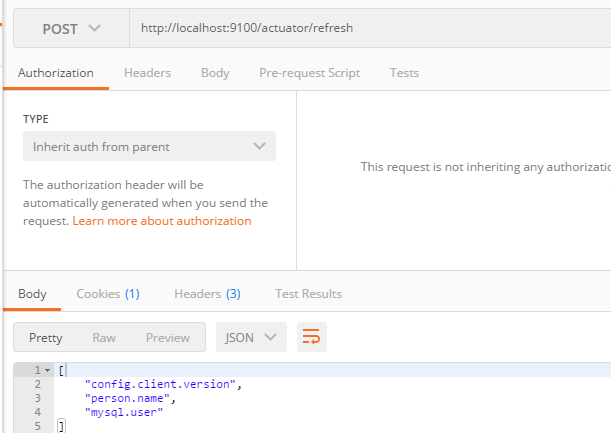The height and width of the screenshot is (433, 611).
Task: Open the request Headers tab
Action: point(147,73)
